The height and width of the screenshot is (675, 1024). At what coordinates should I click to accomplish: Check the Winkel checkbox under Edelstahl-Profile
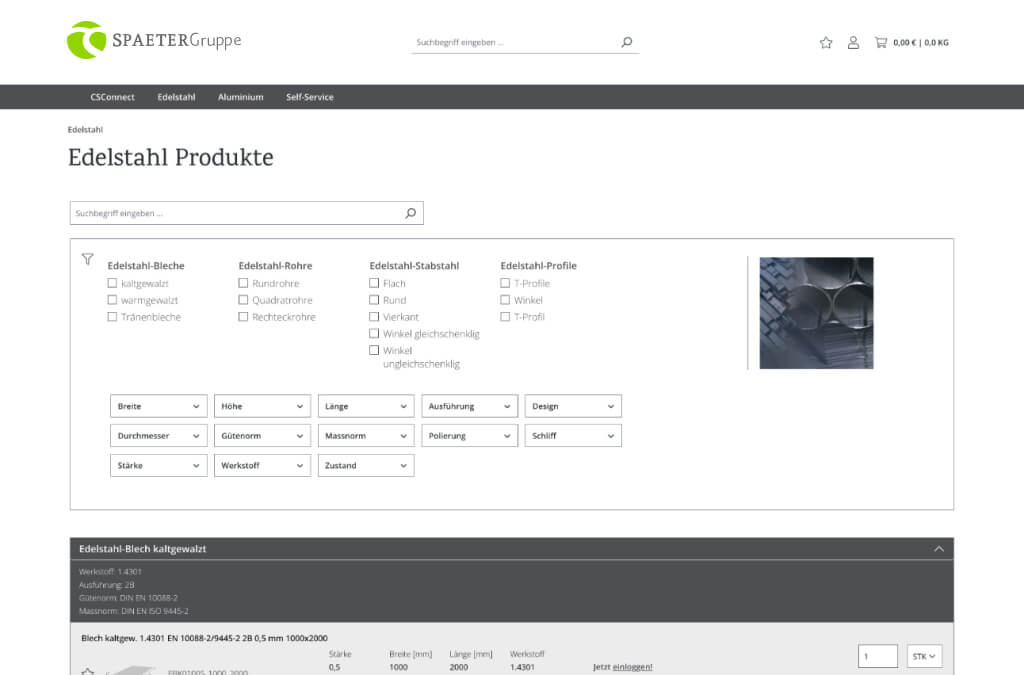point(505,300)
